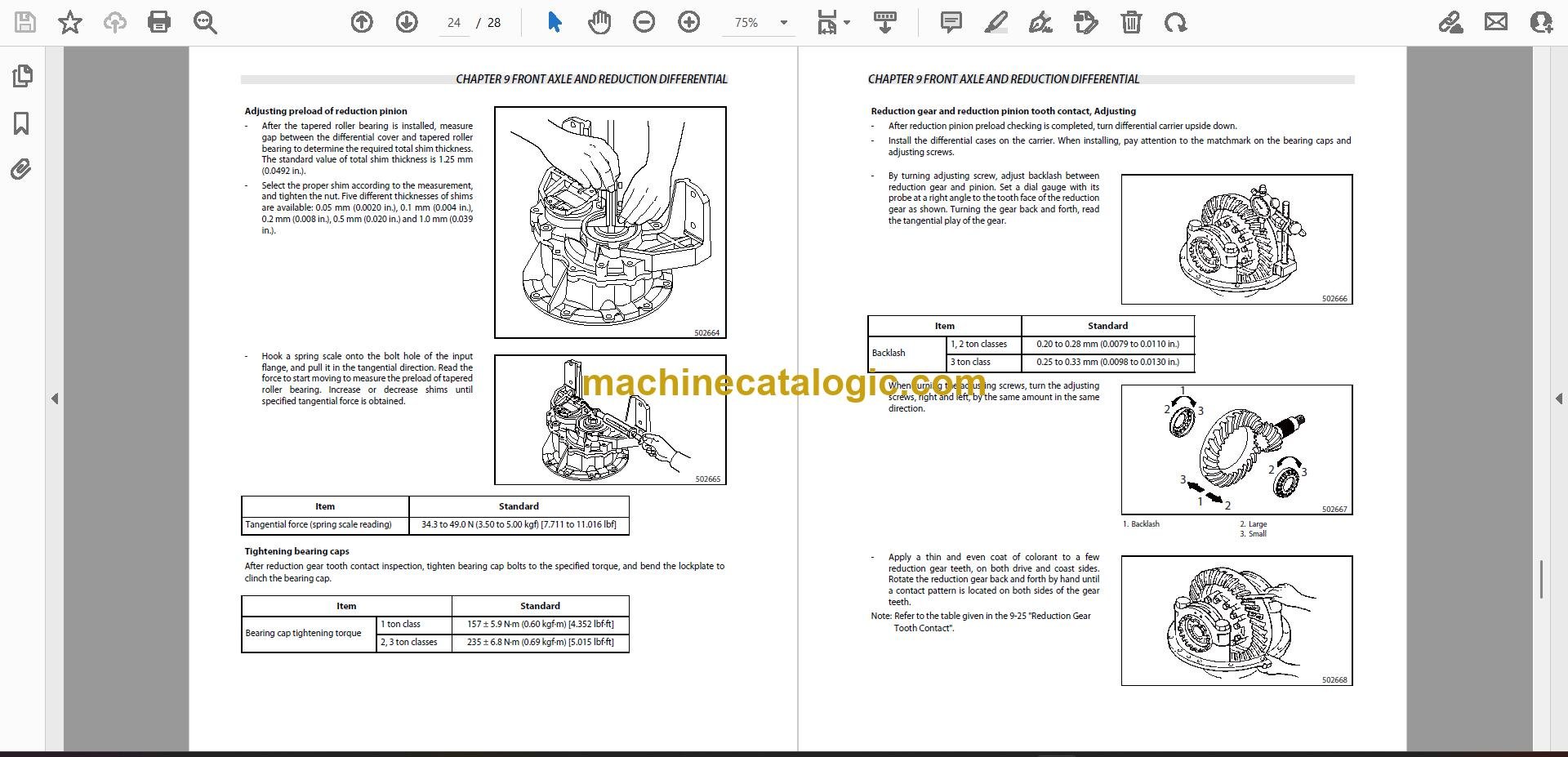Click 'Bearing cap tightening torque' cell

[x=309, y=634]
